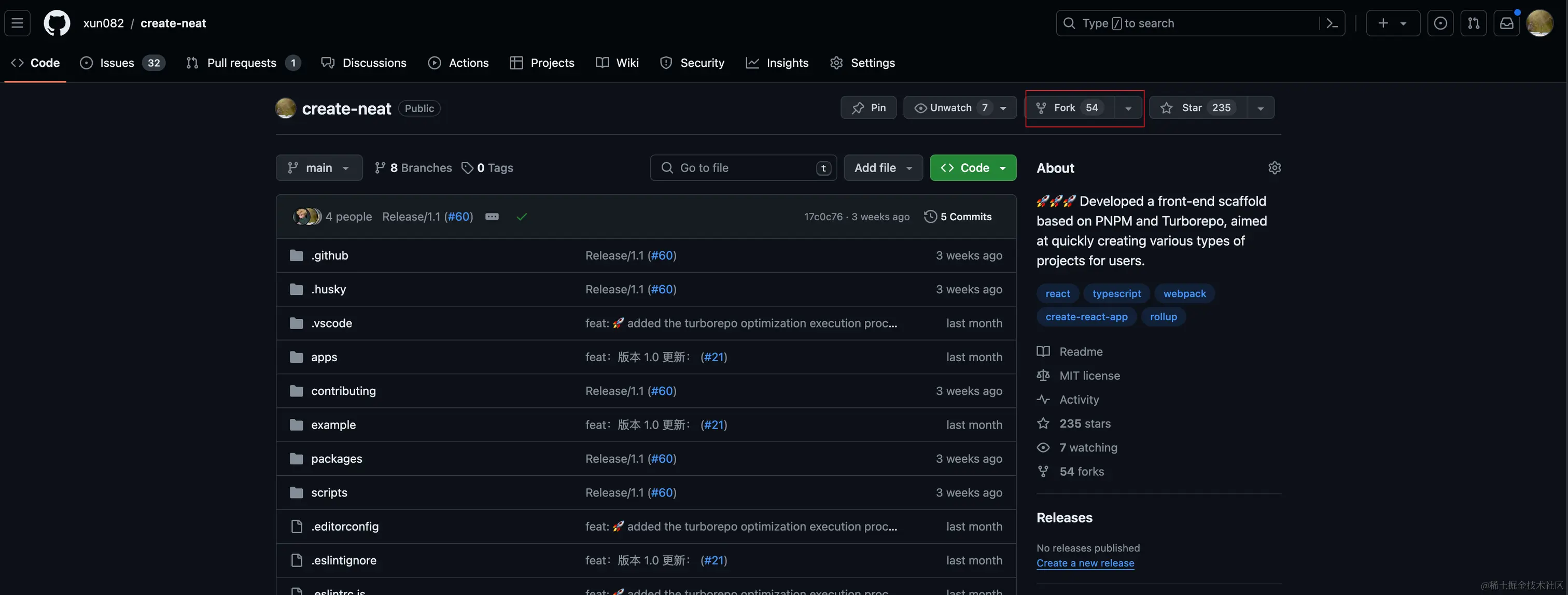Click the GitHub Octocat logo

57,23
